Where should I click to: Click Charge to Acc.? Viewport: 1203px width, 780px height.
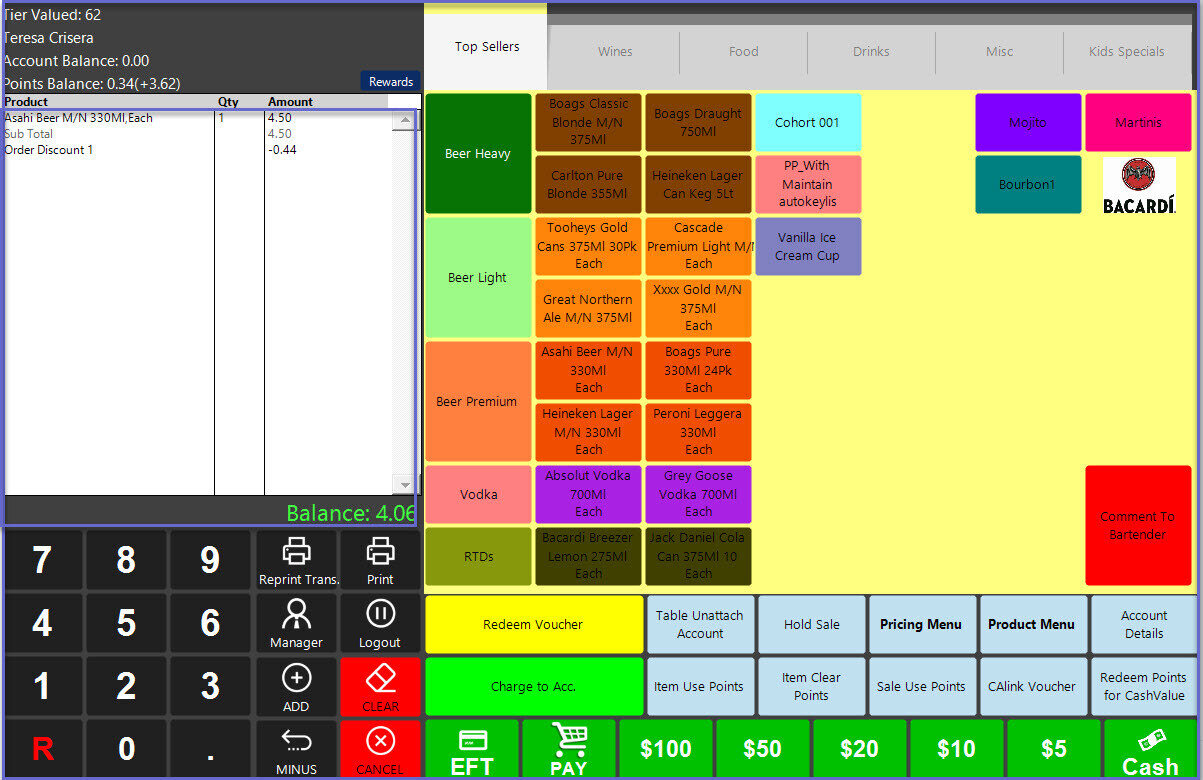click(x=533, y=687)
